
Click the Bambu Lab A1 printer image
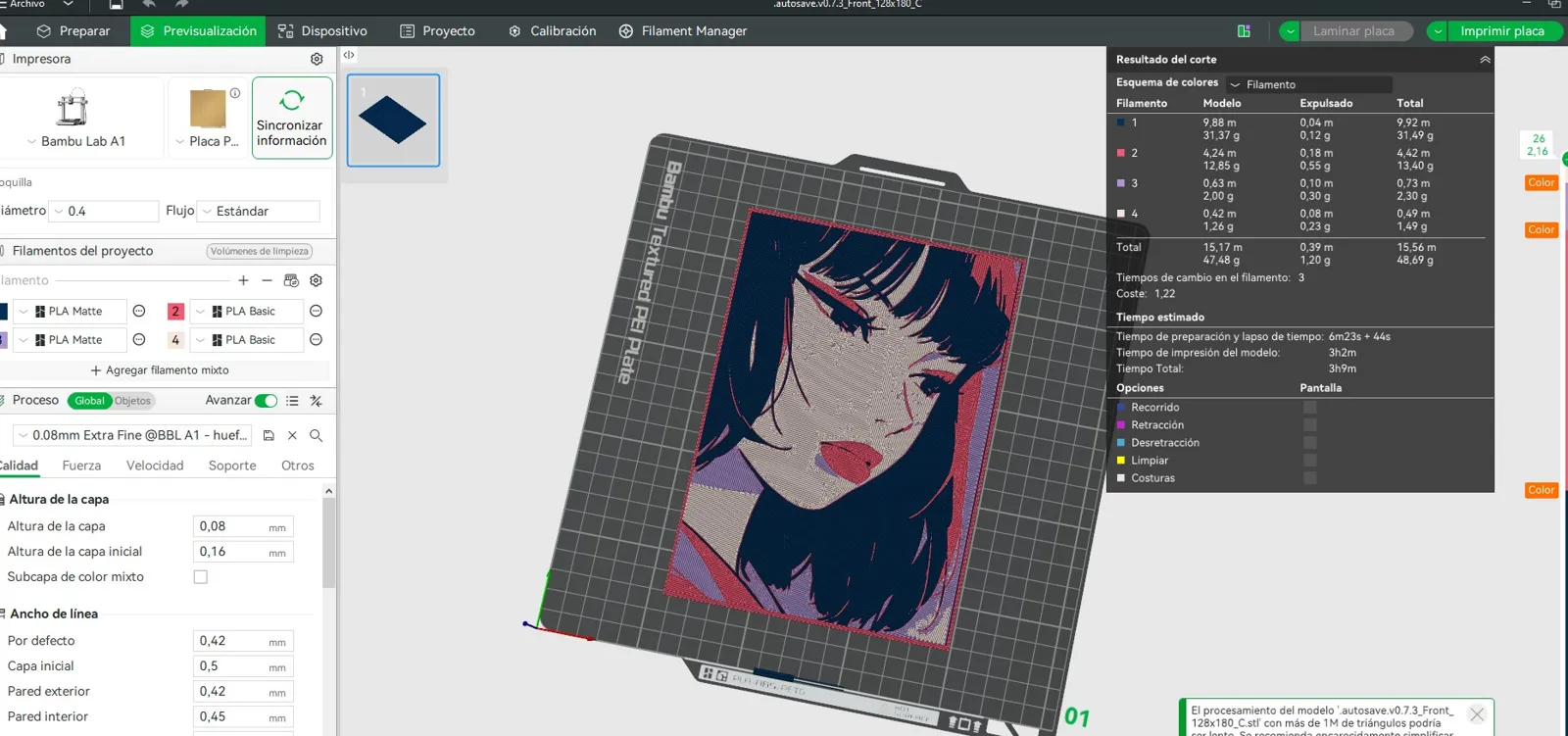click(73, 108)
